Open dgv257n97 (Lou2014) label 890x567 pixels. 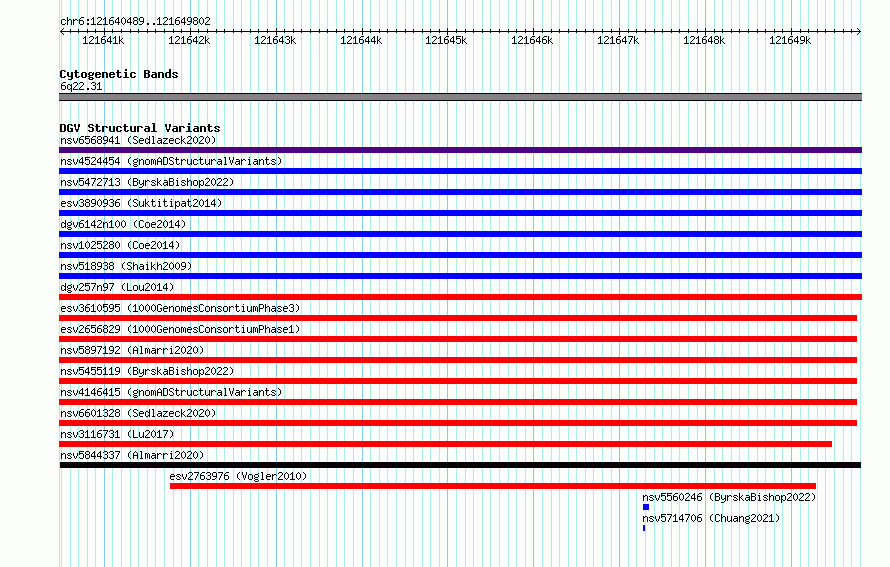click(117, 287)
